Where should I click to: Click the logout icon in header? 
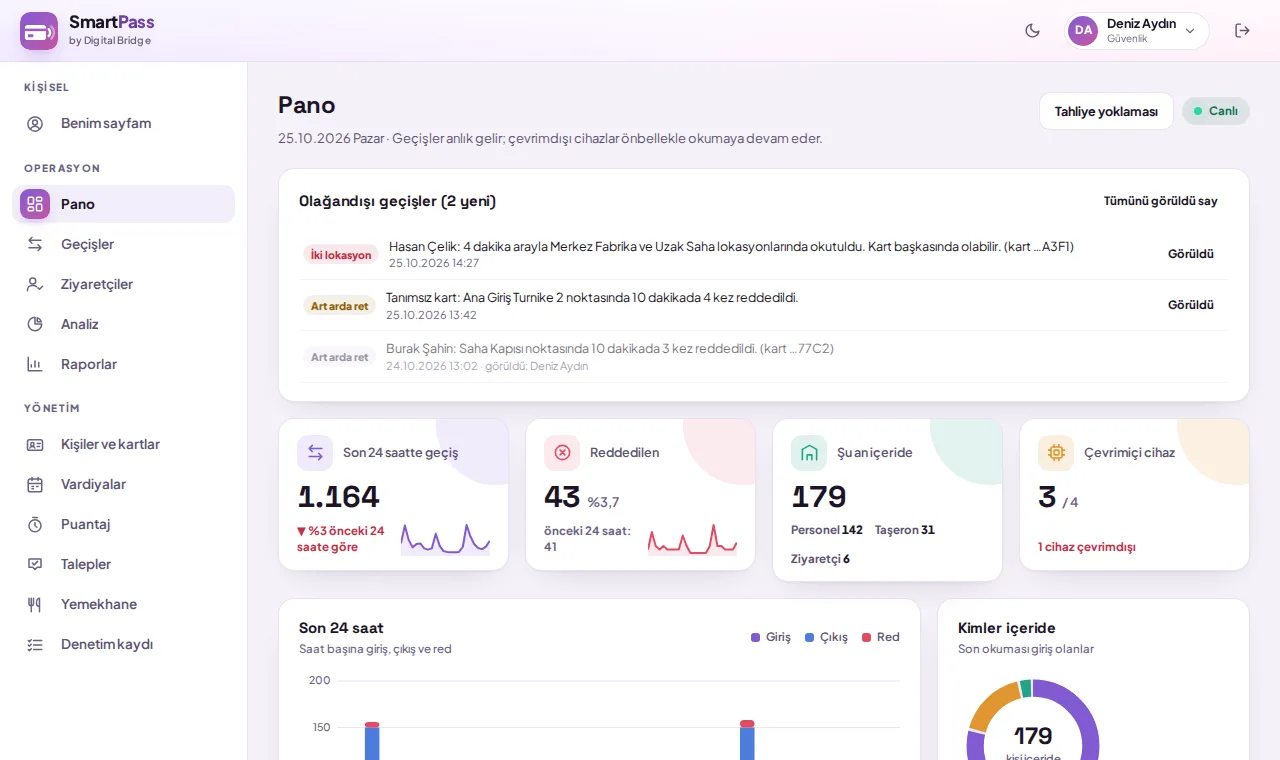point(1242,31)
